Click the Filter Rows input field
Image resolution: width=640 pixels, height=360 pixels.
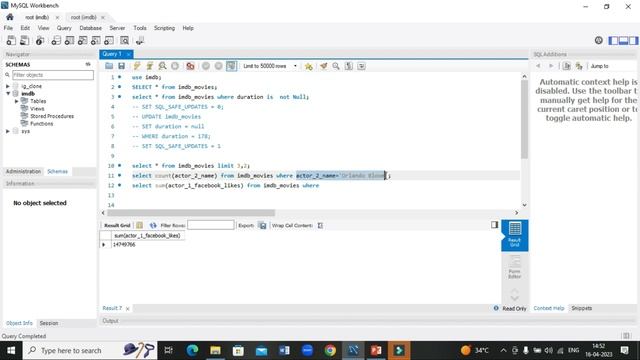coord(211,225)
